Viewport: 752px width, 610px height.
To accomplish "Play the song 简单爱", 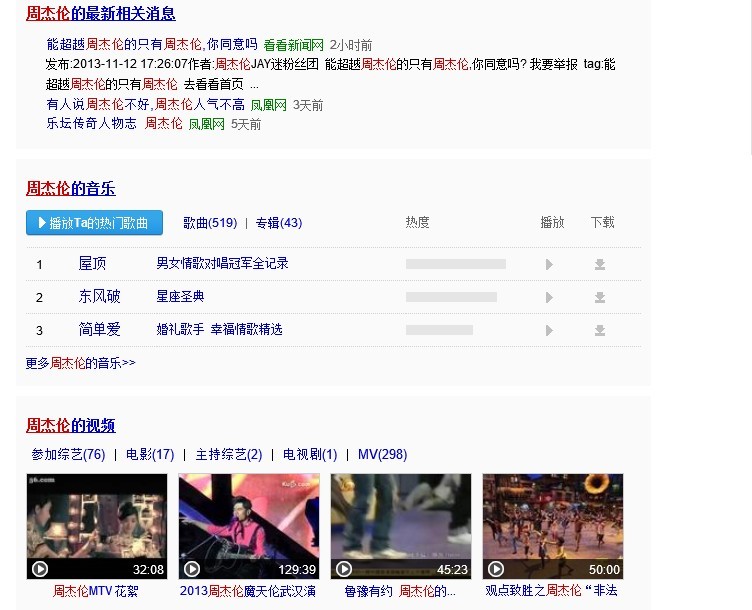I will [x=549, y=330].
